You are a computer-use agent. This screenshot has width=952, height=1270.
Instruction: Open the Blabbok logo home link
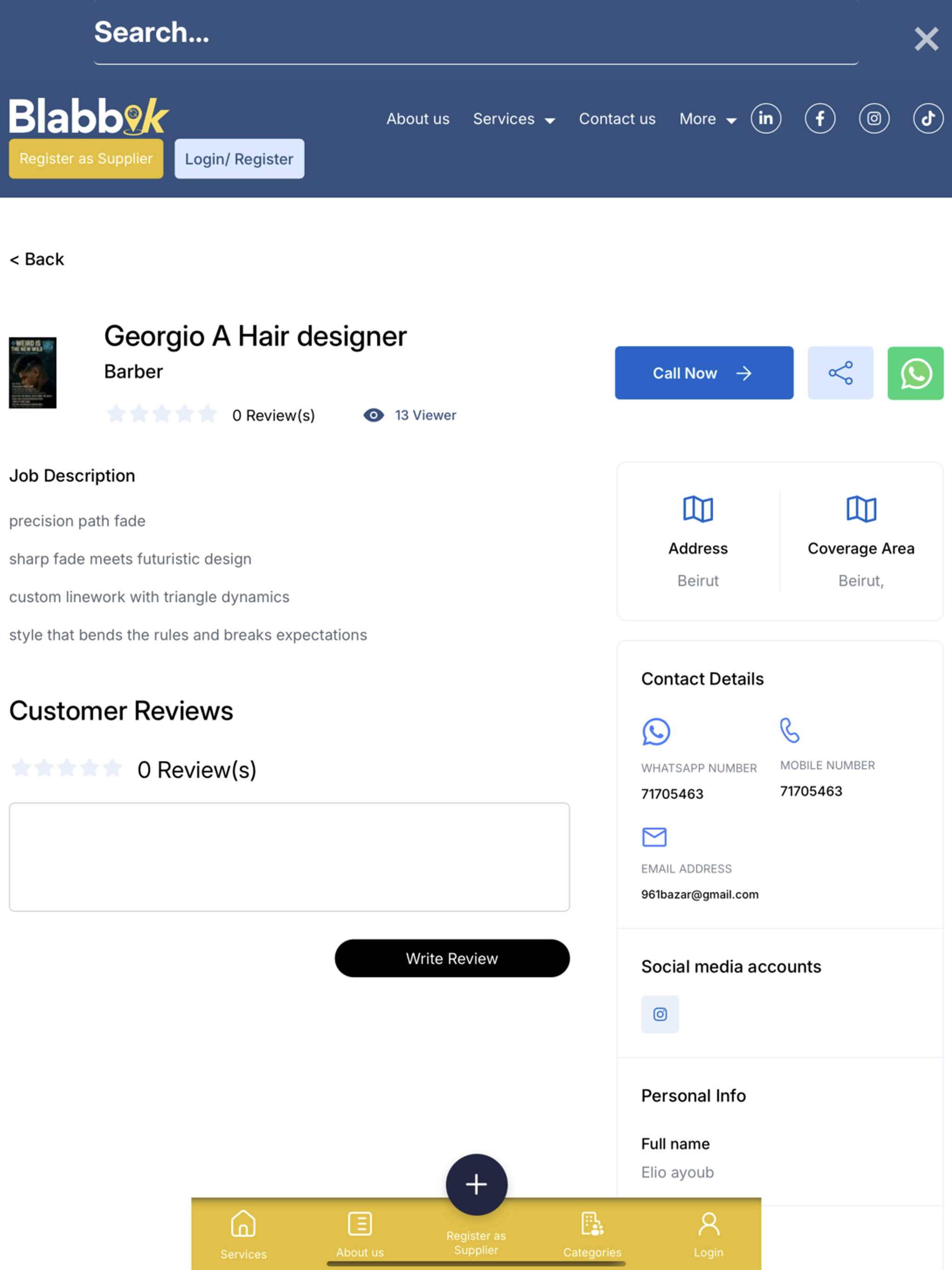pyautogui.click(x=89, y=117)
